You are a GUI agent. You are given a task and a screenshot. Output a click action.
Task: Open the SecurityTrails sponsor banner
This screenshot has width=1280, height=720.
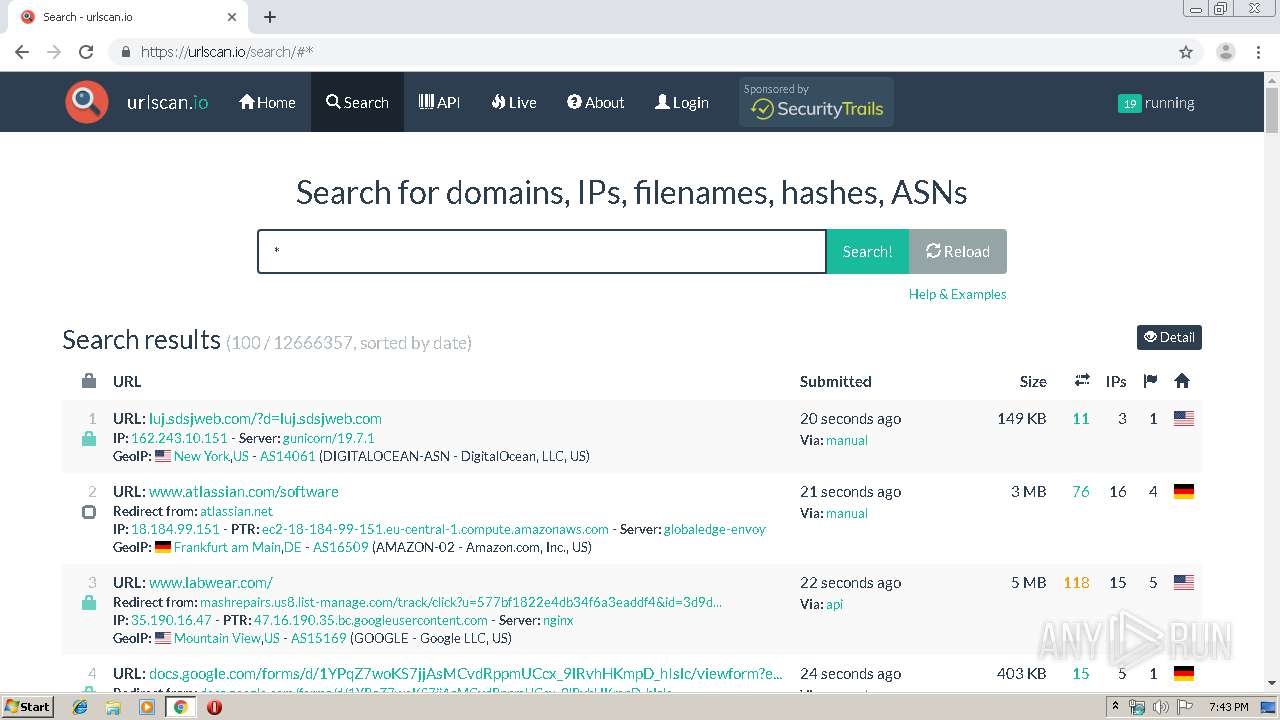816,102
